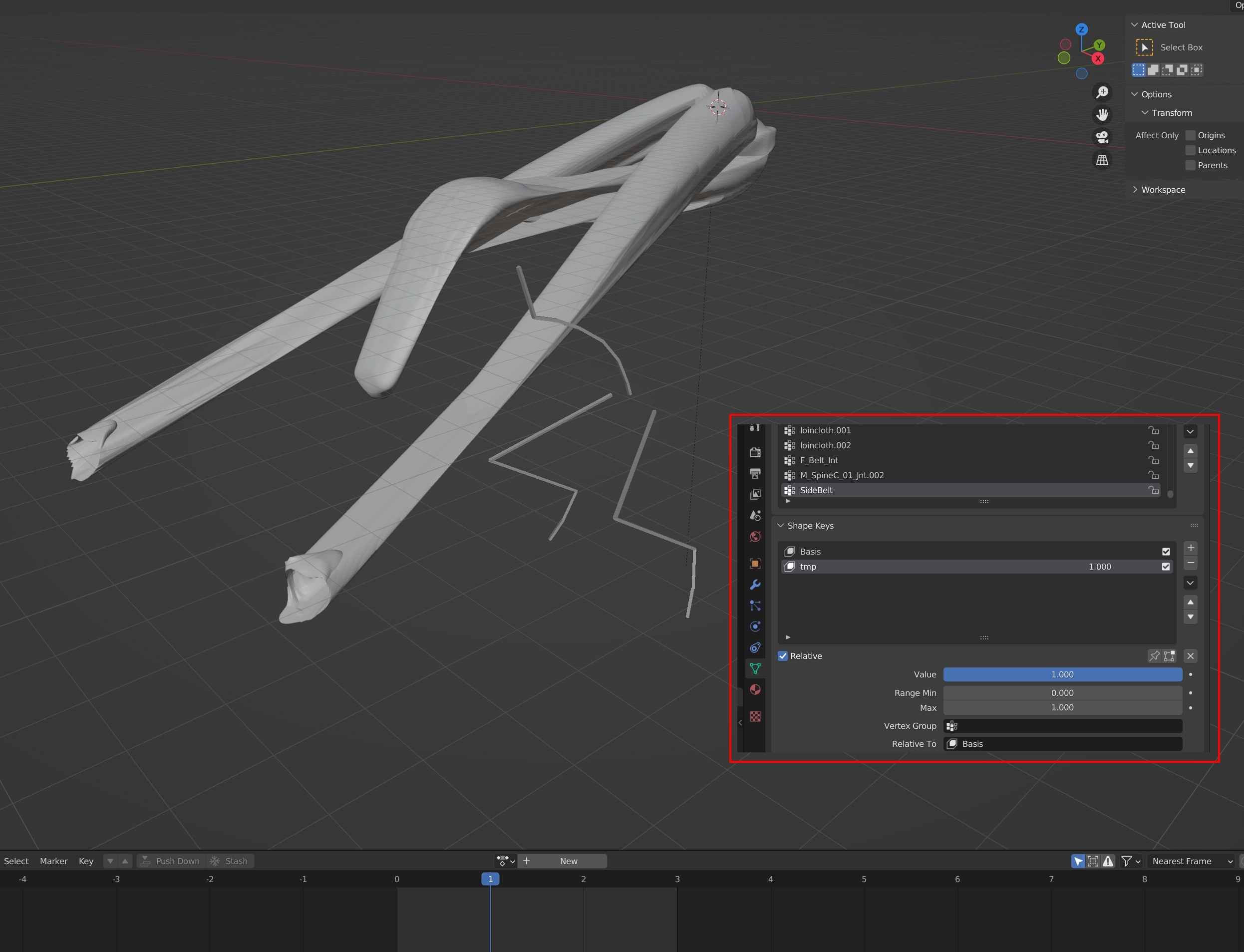
Task: Expand the Workspace panel
Action: point(1163,190)
